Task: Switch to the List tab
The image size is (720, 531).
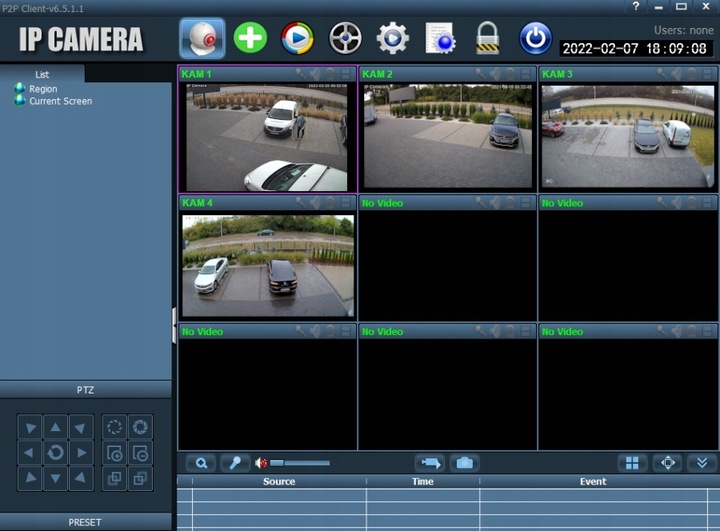Action: click(x=42, y=74)
